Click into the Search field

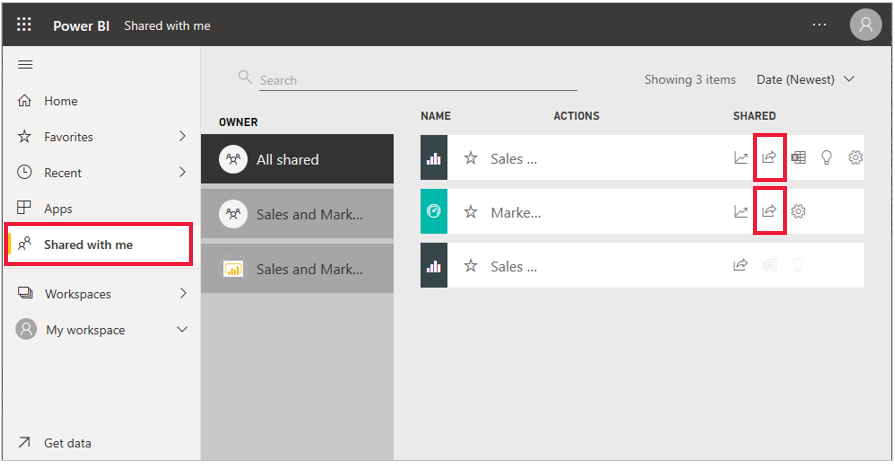click(418, 80)
